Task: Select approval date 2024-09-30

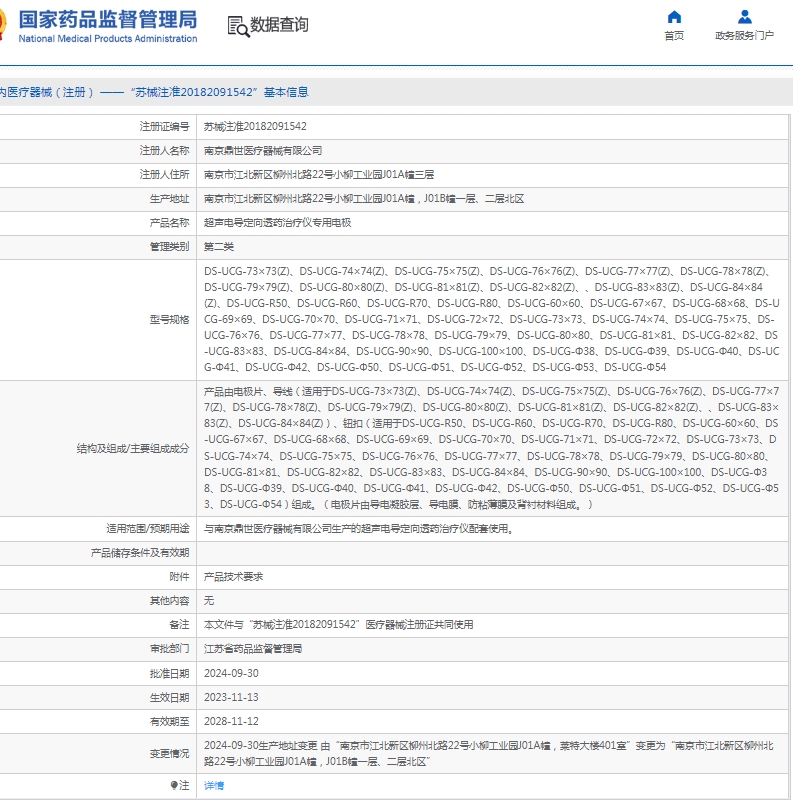Action: click(231, 673)
